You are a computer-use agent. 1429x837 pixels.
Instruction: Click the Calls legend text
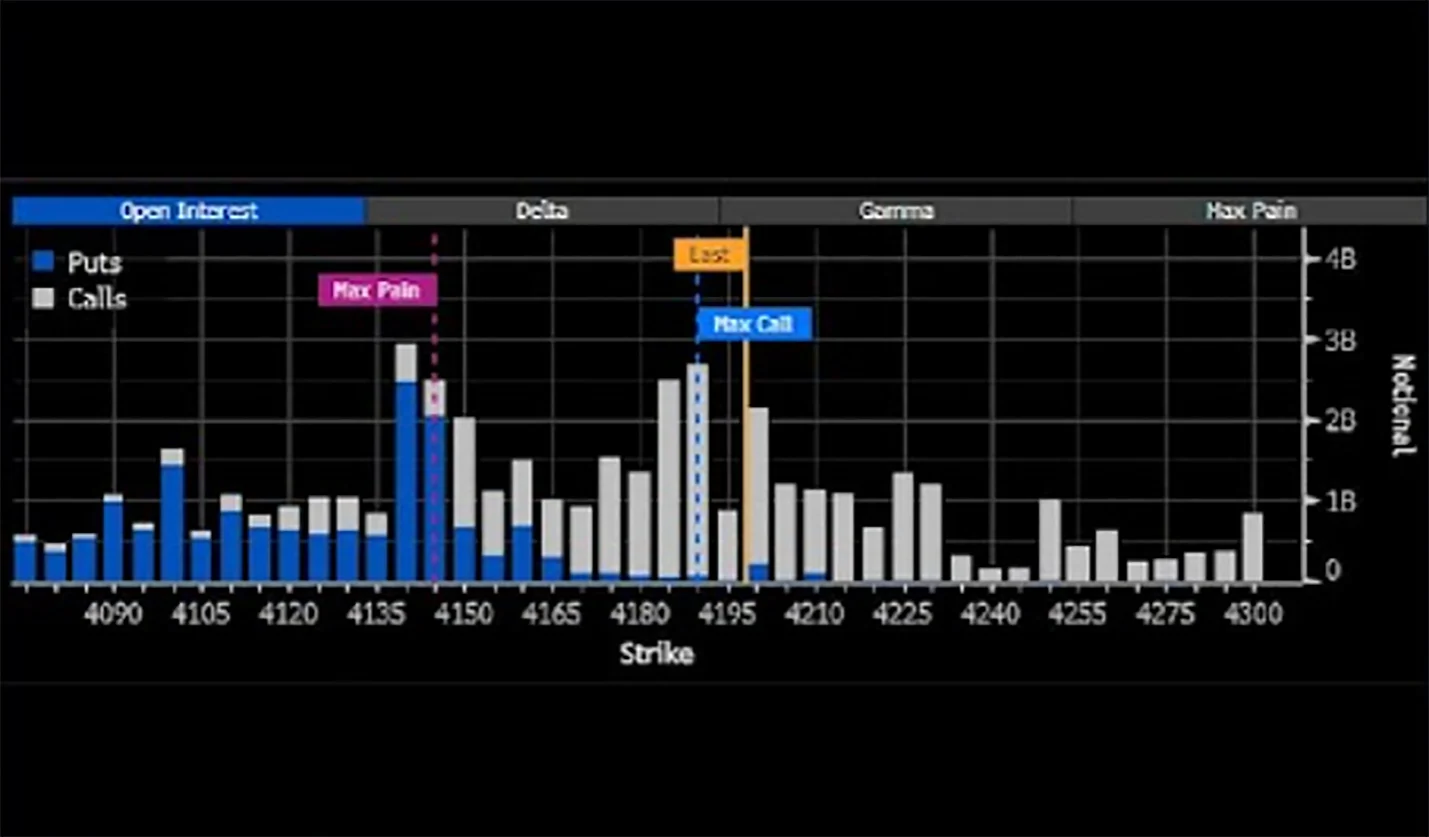(97, 299)
